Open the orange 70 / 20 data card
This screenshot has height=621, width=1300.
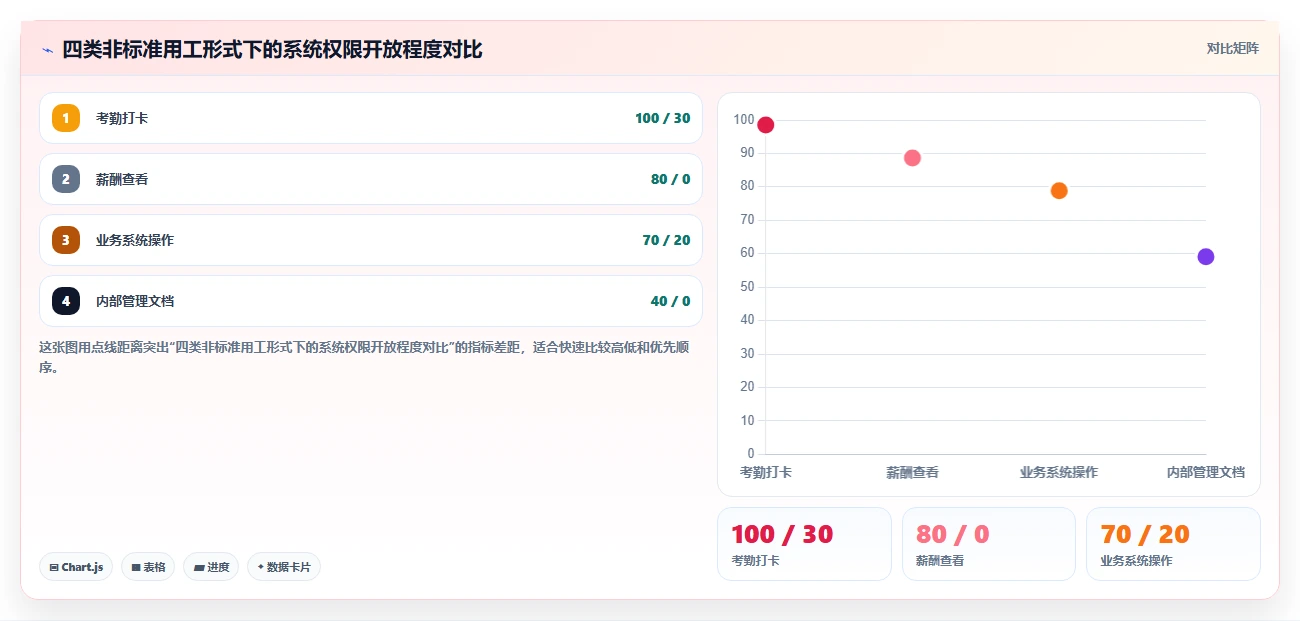click(x=1173, y=544)
